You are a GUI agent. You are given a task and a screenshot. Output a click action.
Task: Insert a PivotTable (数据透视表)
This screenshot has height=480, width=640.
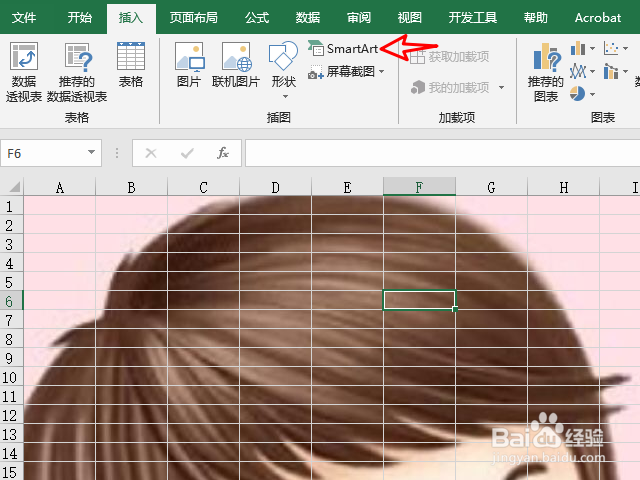(x=24, y=71)
